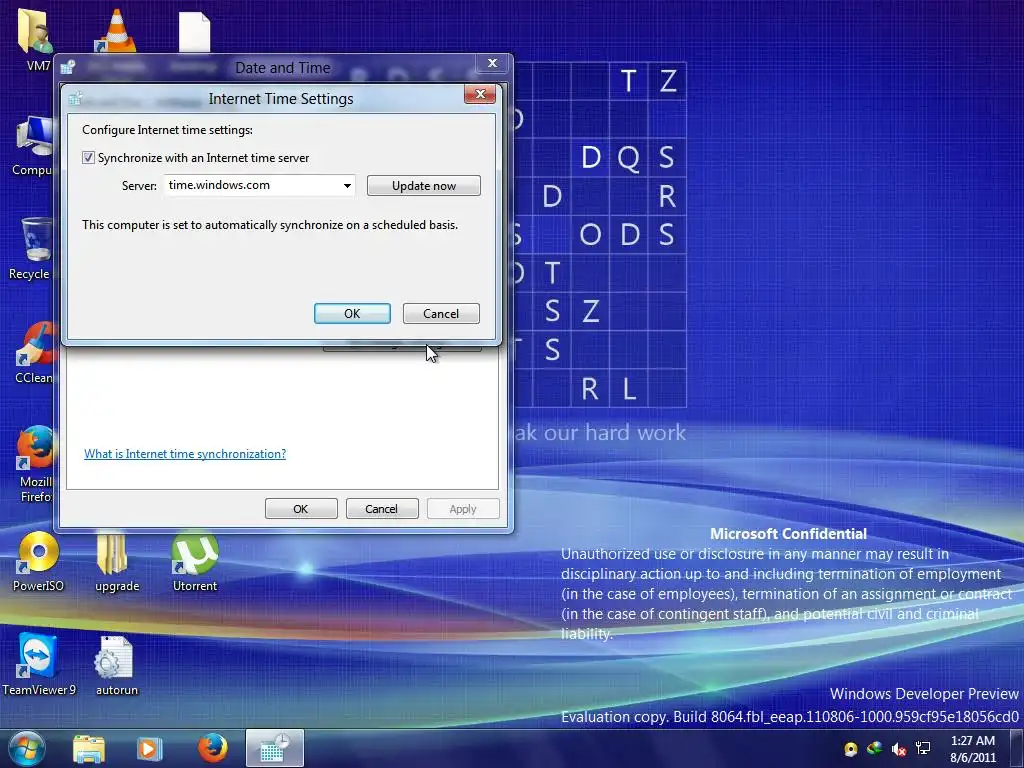The width and height of the screenshot is (1024, 768).
Task: Click the muted volume tray icon
Action: [899, 749]
